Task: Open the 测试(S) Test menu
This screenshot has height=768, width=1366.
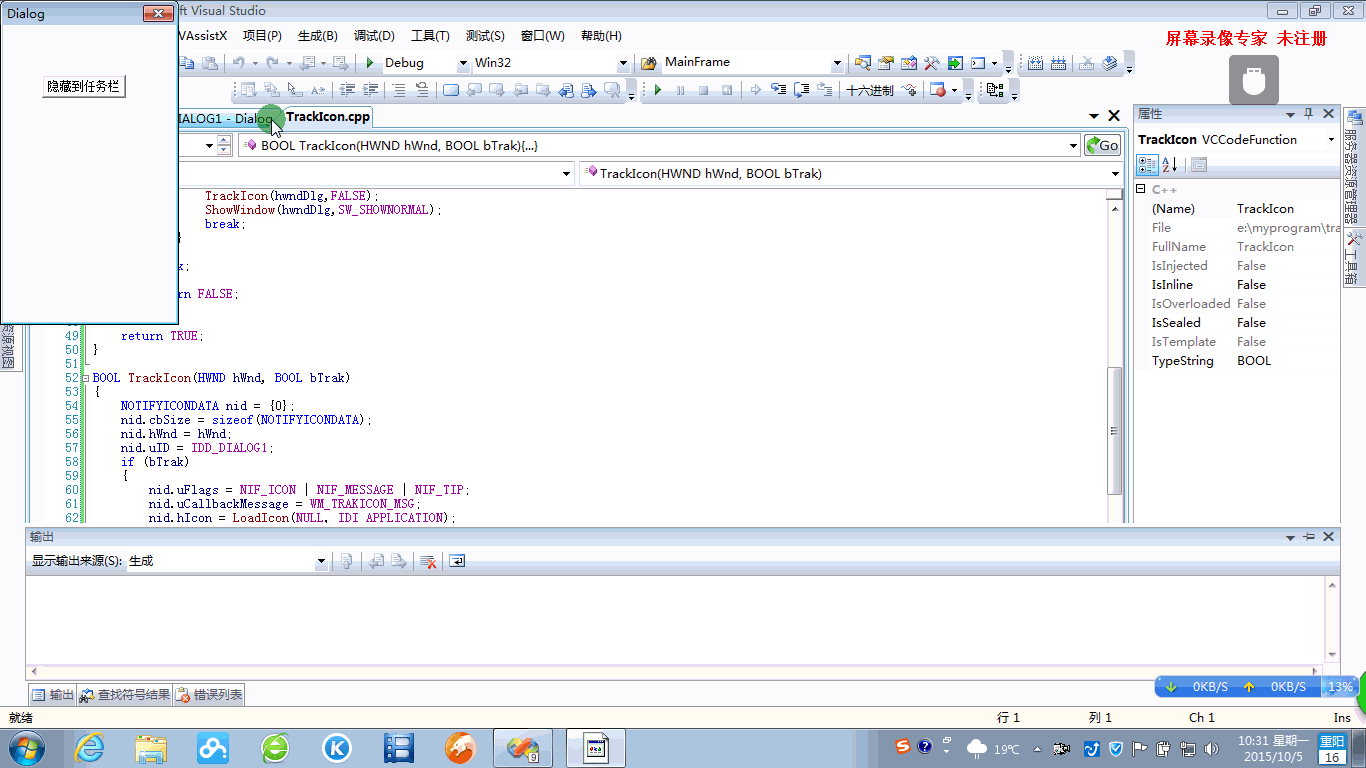Action: click(x=485, y=36)
